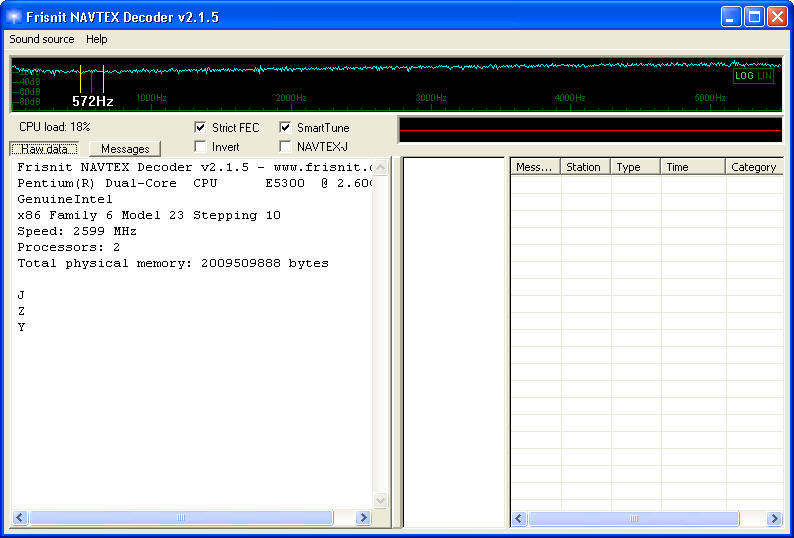Uncheck the SmartTune checkbox
Image resolution: width=794 pixels, height=538 pixels.
pos(286,127)
